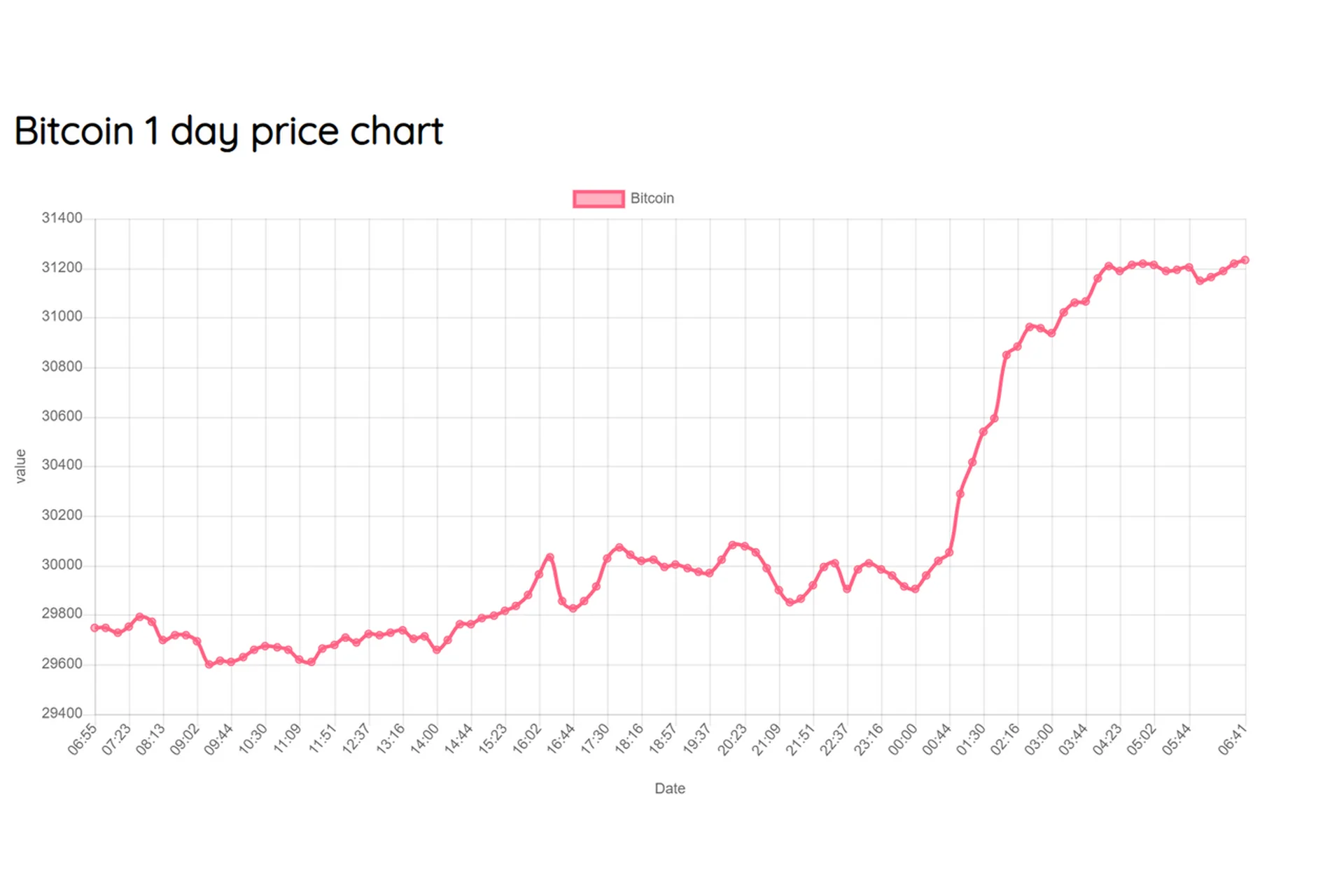Click the 31400 y-axis label
Viewport: 1344px width, 896px height.
[62, 218]
